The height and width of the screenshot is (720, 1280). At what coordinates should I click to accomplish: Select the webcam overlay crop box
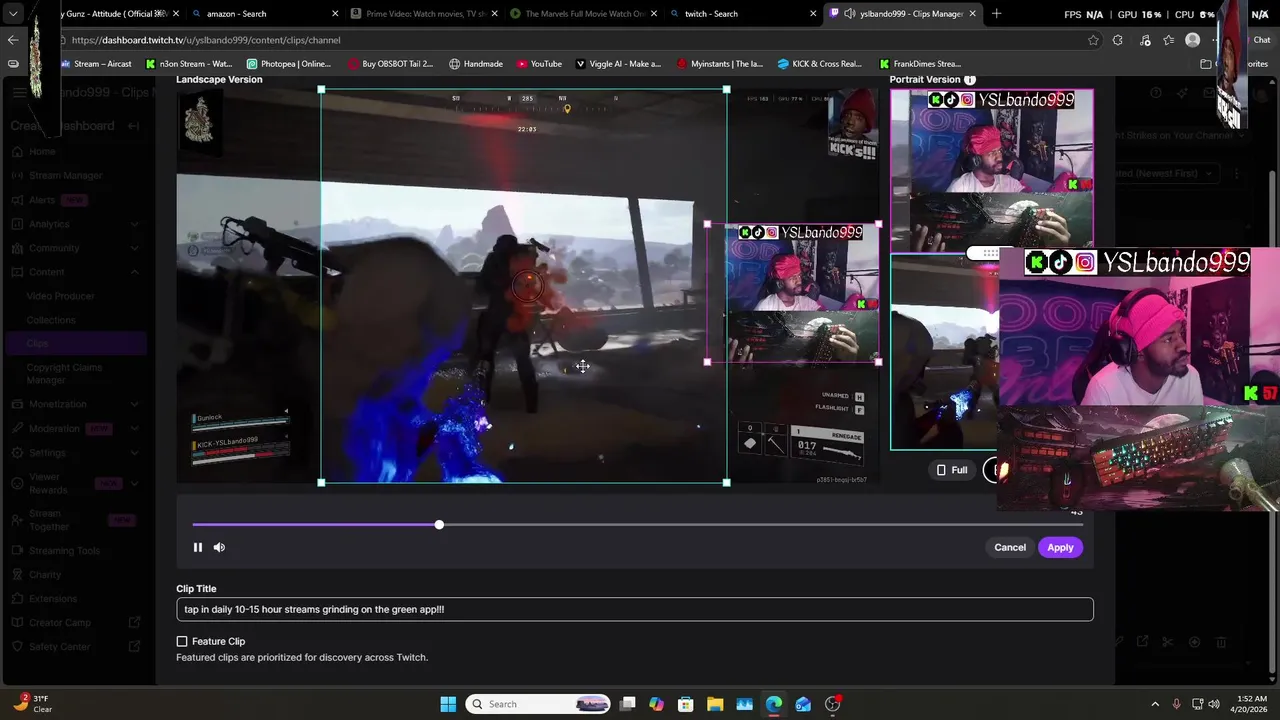793,293
